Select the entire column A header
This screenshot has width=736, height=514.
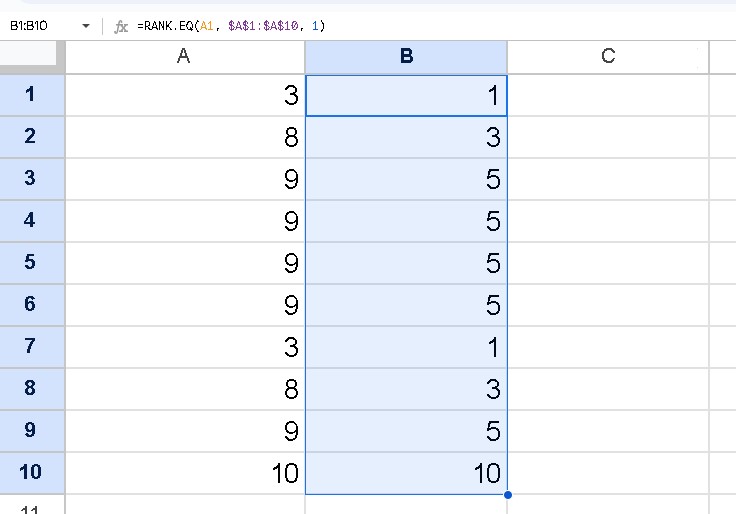(184, 57)
